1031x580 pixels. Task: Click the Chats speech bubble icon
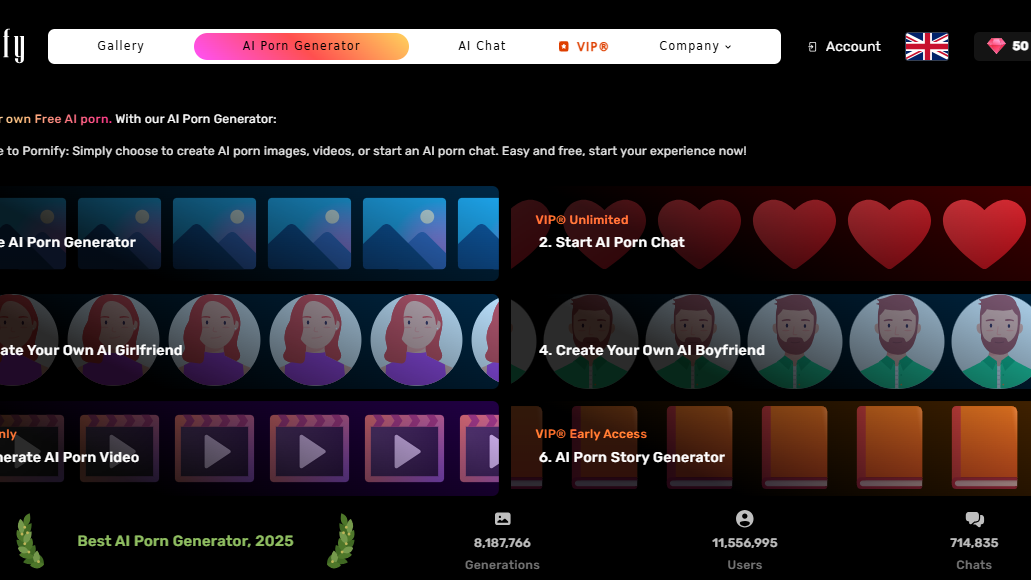point(974,520)
